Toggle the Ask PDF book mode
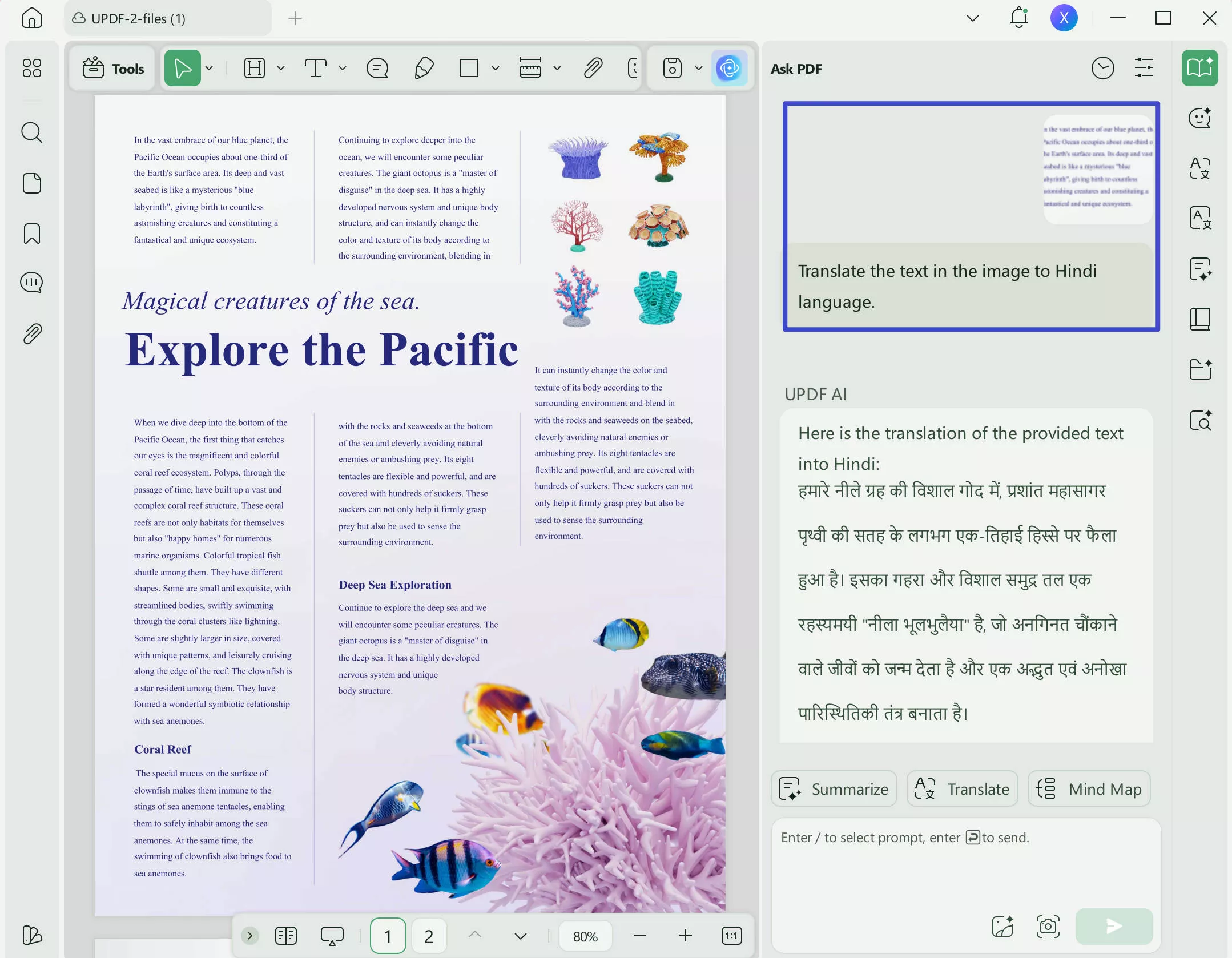Viewport: 1232px width, 958px height. (1199, 69)
